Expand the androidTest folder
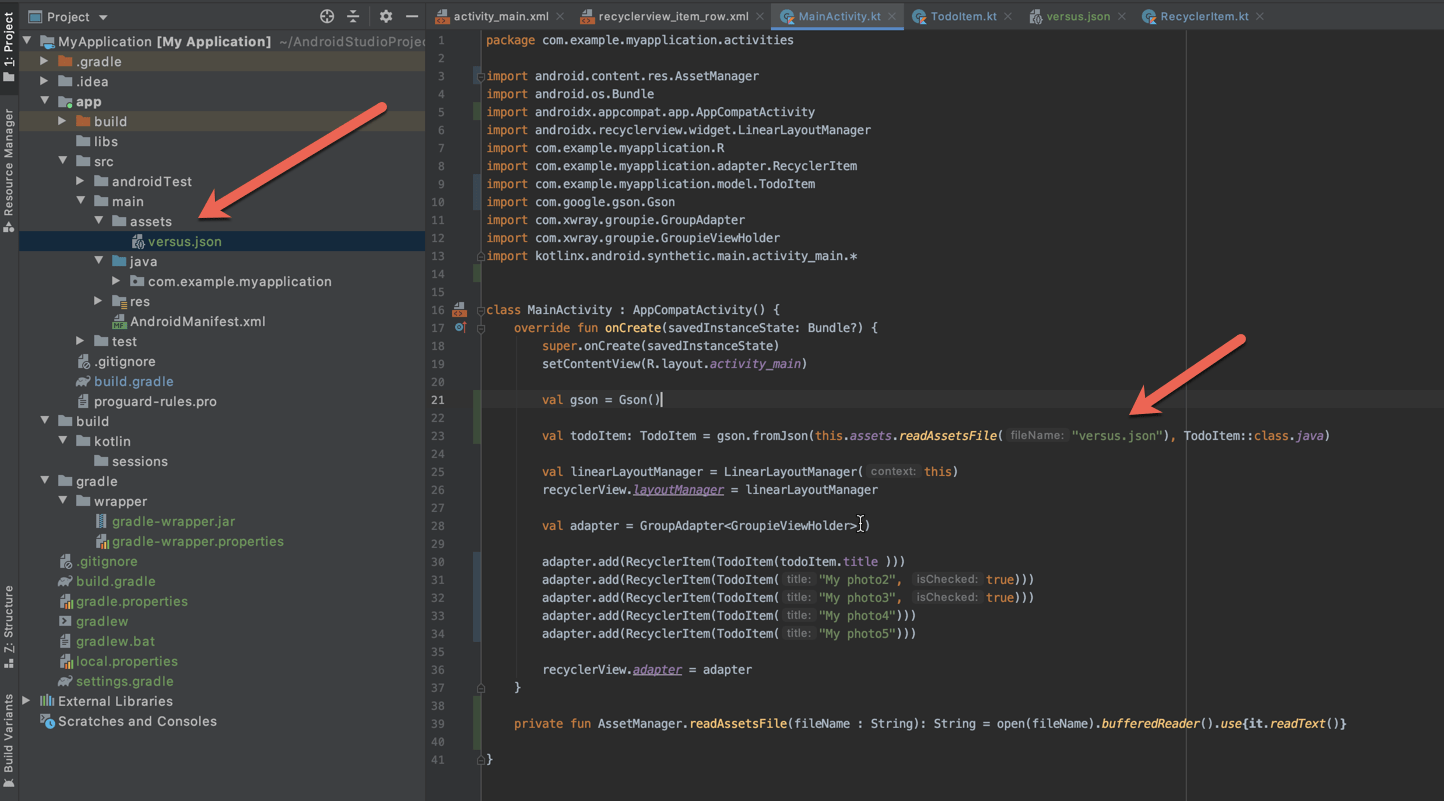This screenshot has height=801, width=1444. (x=81, y=181)
